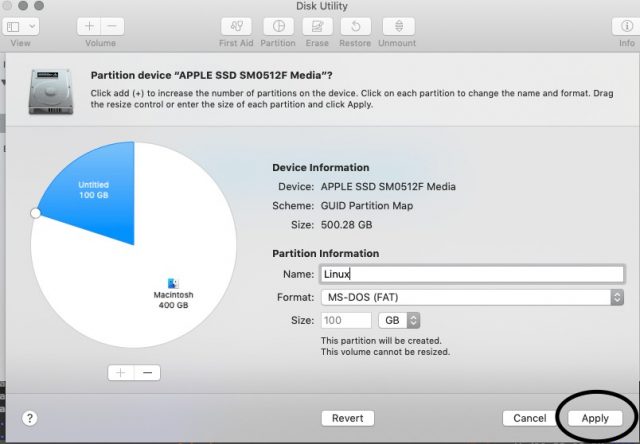This screenshot has height=444, width=640.
Task: Open the help question mark button
Action: pyautogui.click(x=29, y=418)
